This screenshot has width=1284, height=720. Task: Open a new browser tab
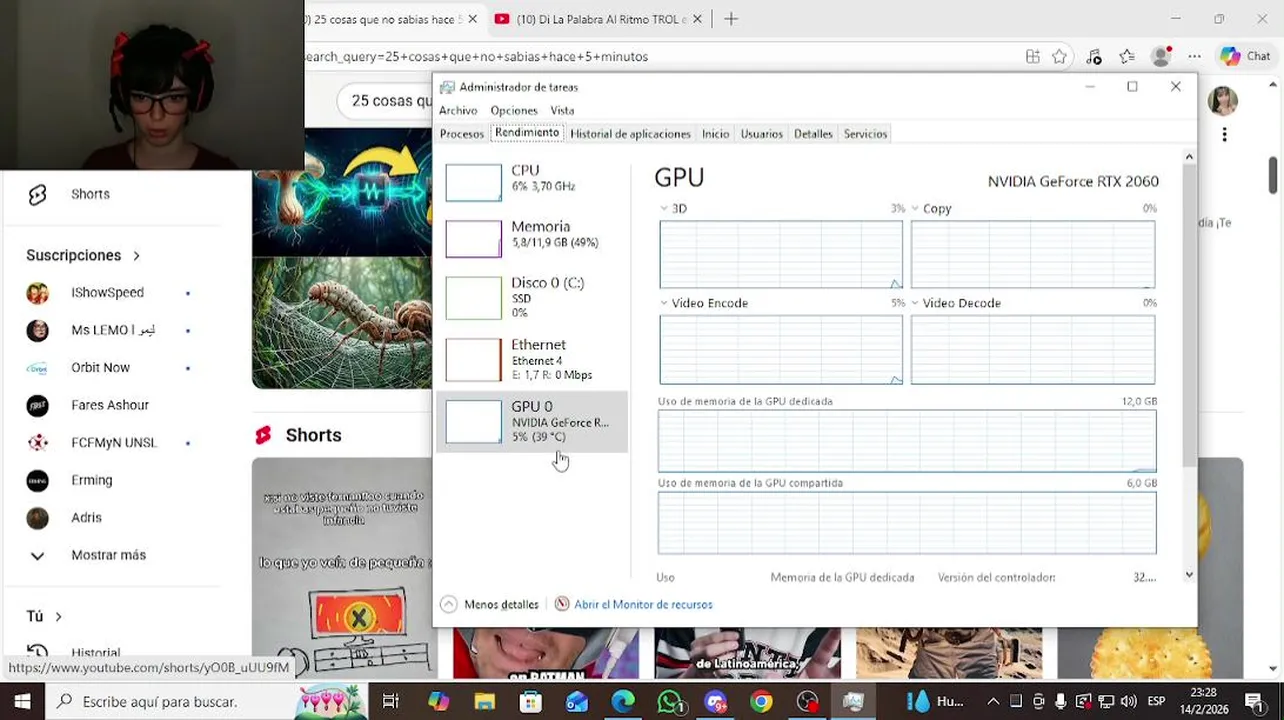(731, 19)
